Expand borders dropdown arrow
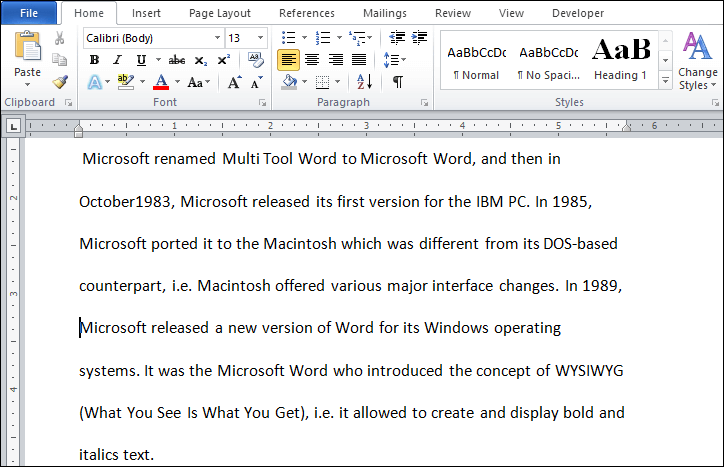This screenshot has width=724, height=467. coord(338,82)
